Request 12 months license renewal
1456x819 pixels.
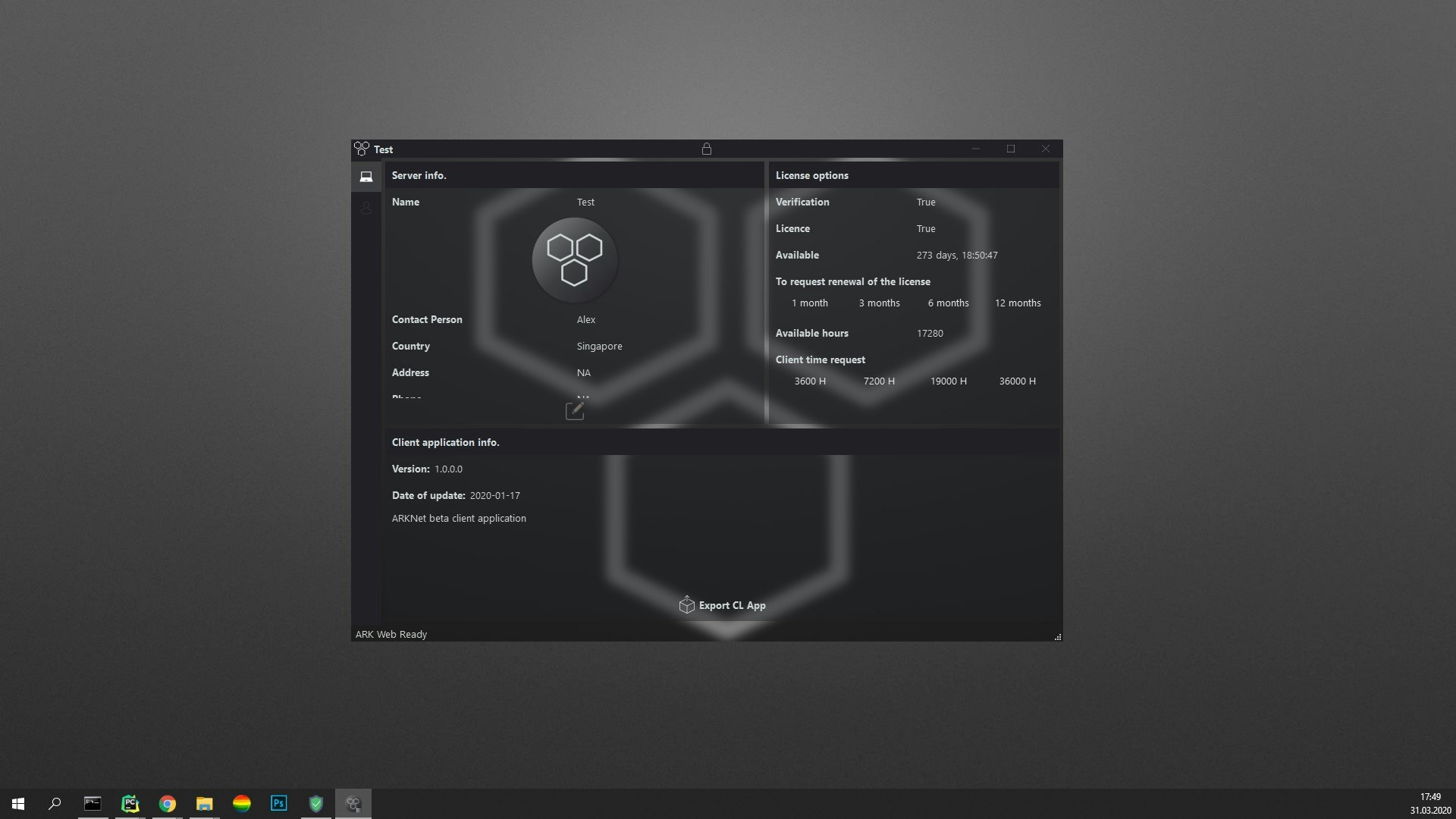tap(1018, 303)
